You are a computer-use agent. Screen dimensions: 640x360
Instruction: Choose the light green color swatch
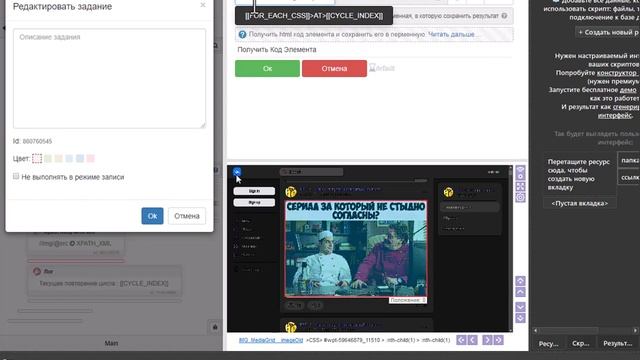(x=48, y=158)
